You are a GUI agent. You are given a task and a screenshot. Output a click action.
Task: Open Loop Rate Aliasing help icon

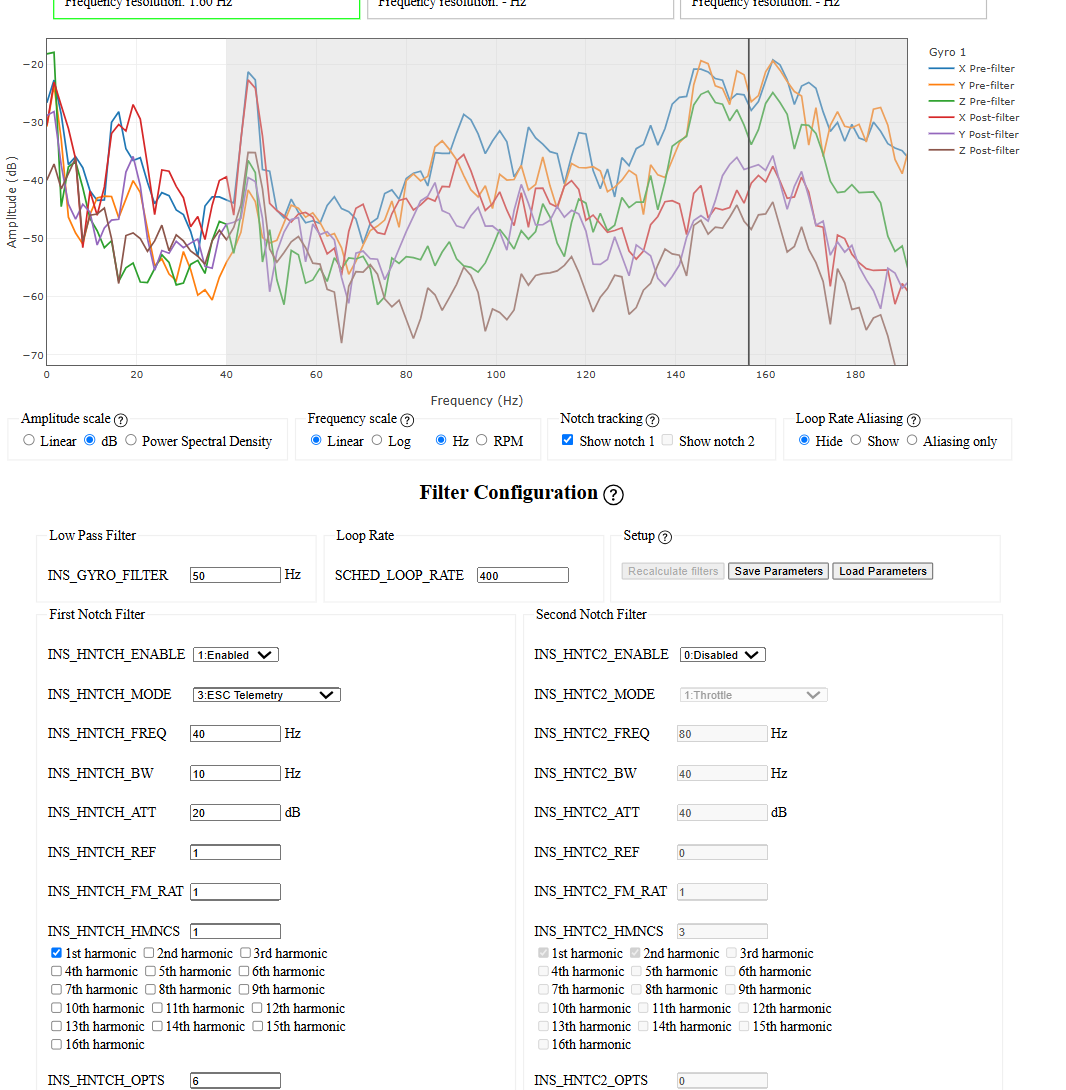pos(914,420)
